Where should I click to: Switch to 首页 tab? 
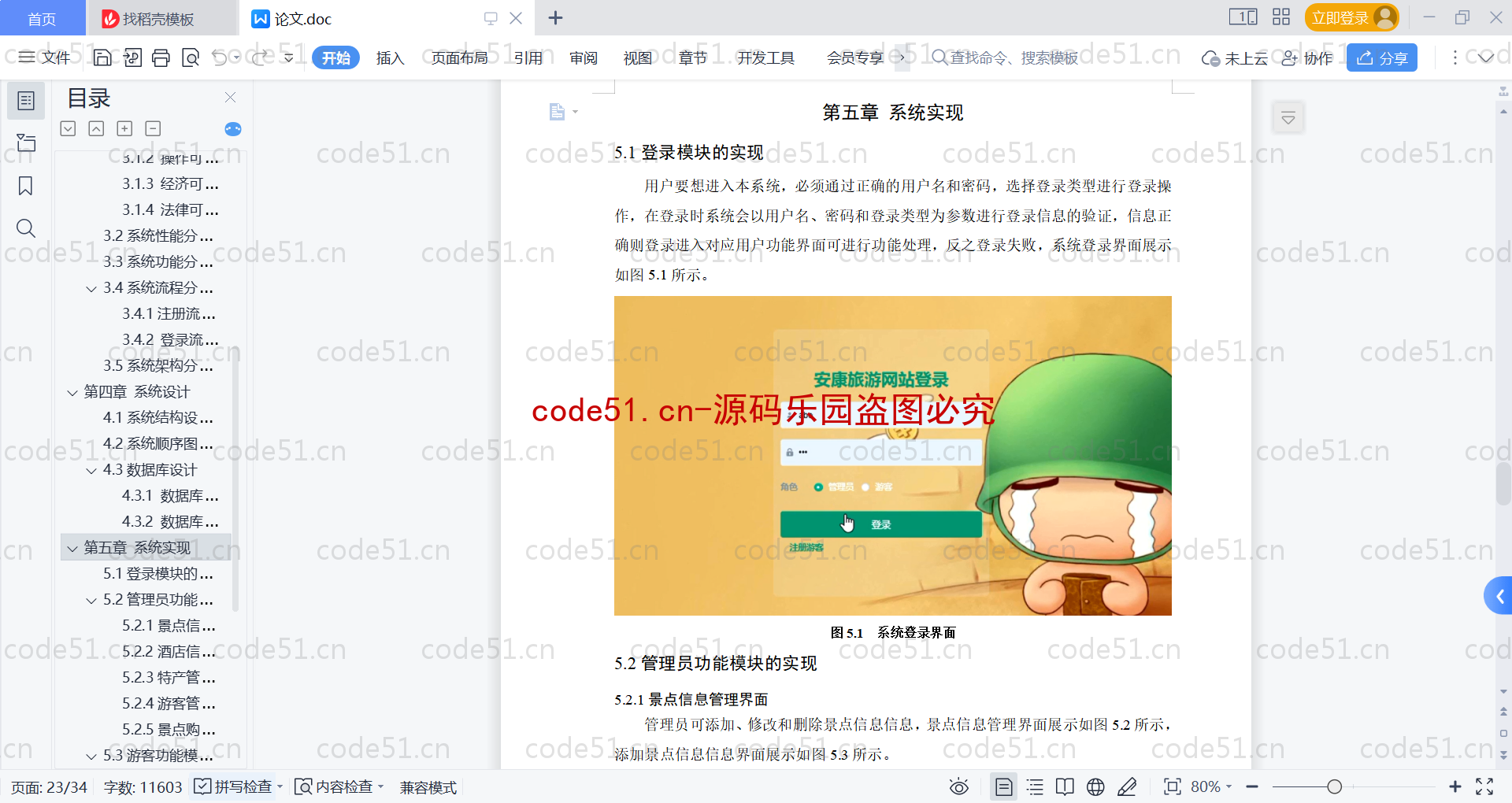(42, 19)
